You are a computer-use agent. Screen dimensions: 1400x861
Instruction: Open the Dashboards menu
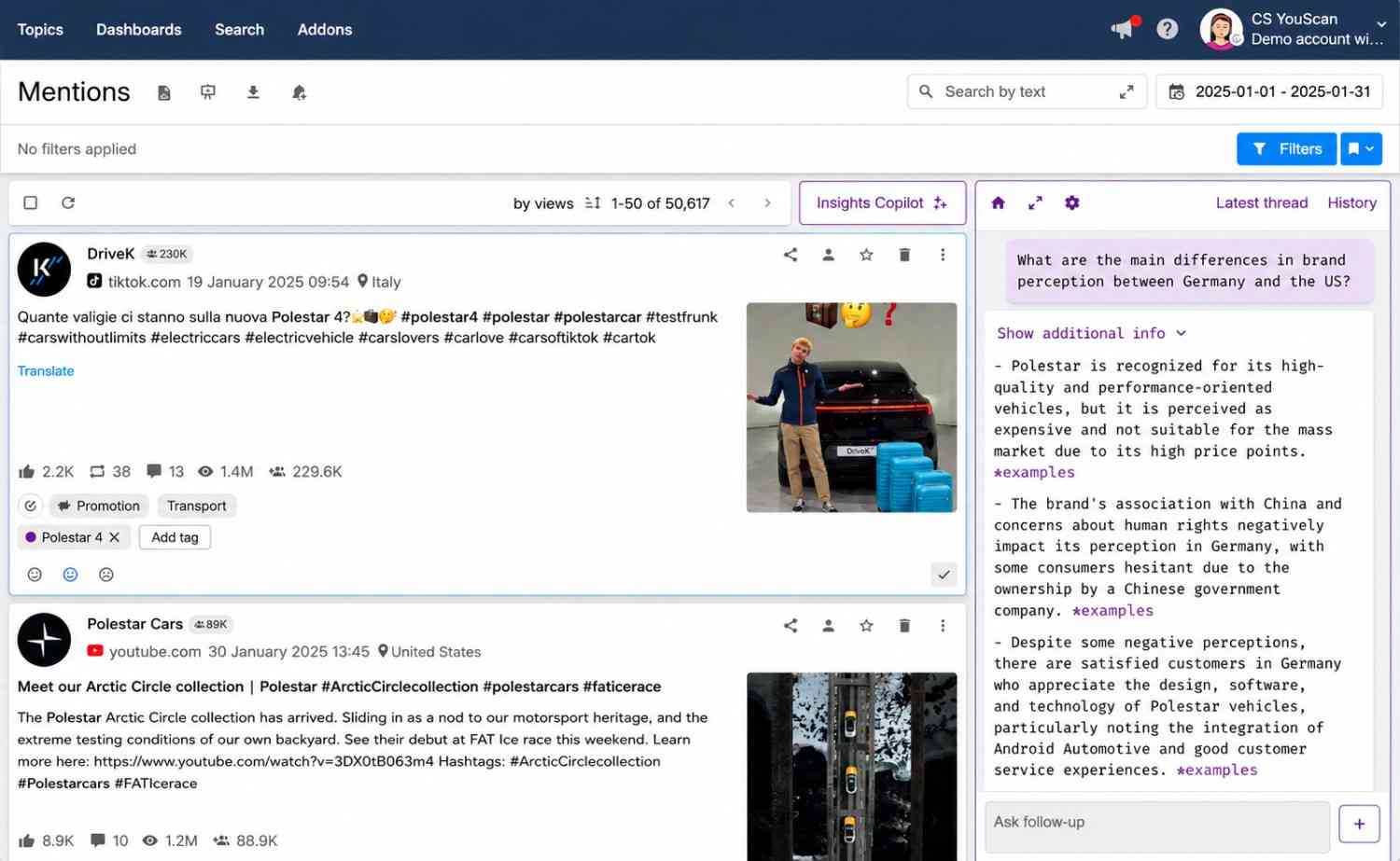pyautogui.click(x=139, y=29)
